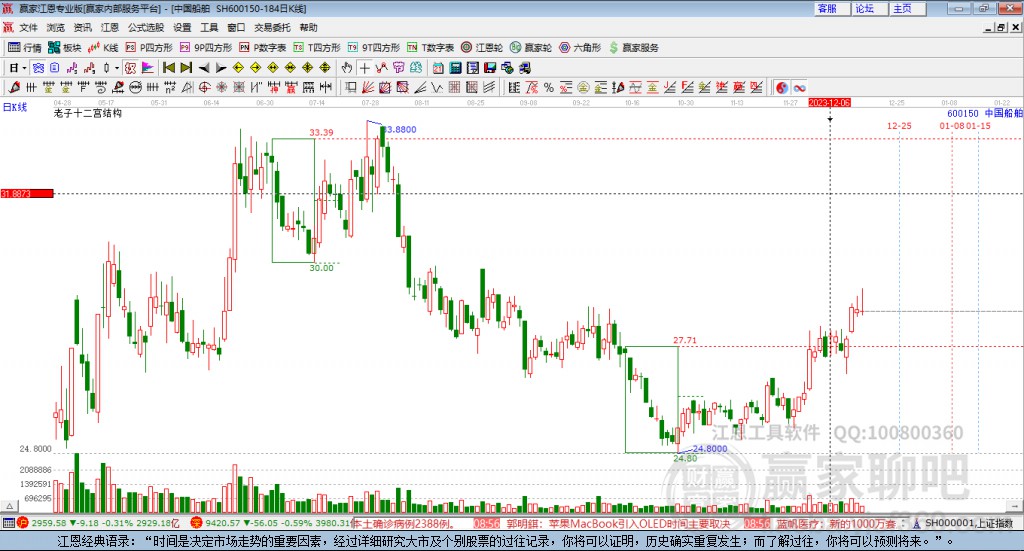The height and width of the screenshot is (551, 1024).
Task: Click the 深 Shenzhen index badge
Action: 197,523
